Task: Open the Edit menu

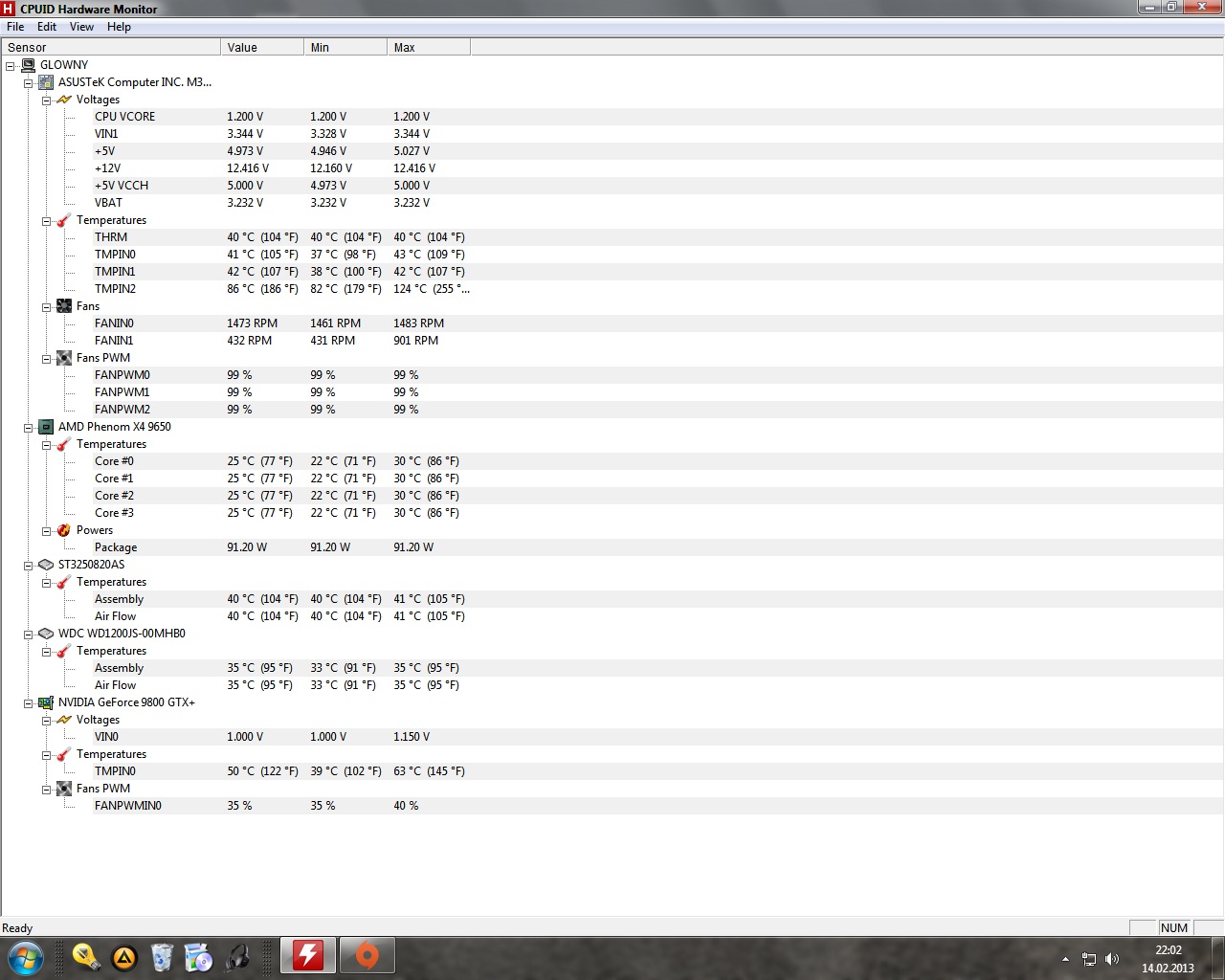Action: click(47, 27)
